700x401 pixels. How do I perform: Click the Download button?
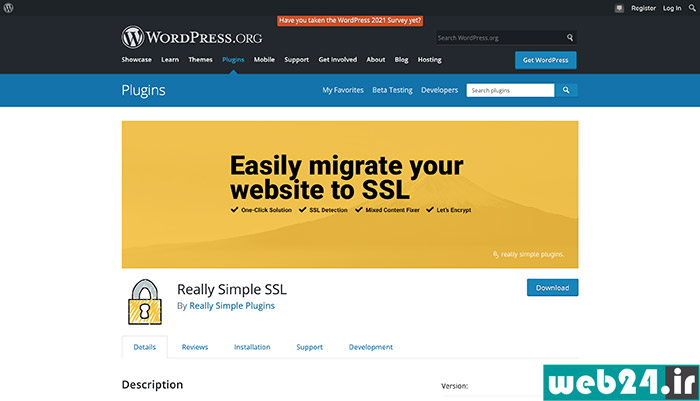[552, 288]
